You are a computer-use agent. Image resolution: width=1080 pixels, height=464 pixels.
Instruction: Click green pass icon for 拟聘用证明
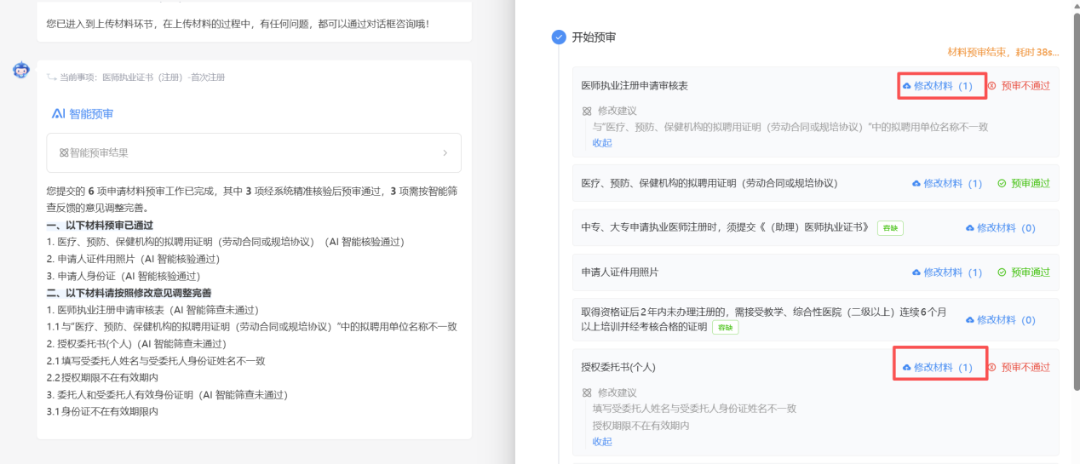tap(1002, 184)
